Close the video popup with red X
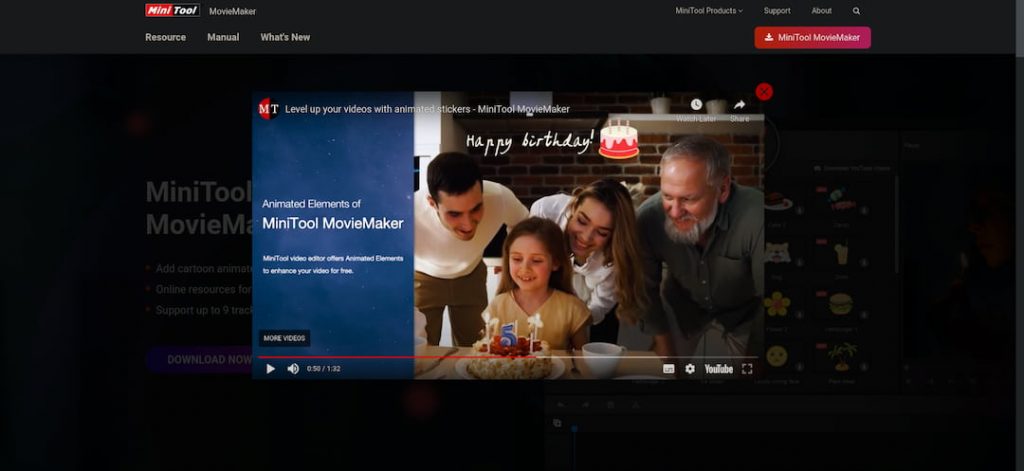This screenshot has height=471, width=1024. (764, 91)
